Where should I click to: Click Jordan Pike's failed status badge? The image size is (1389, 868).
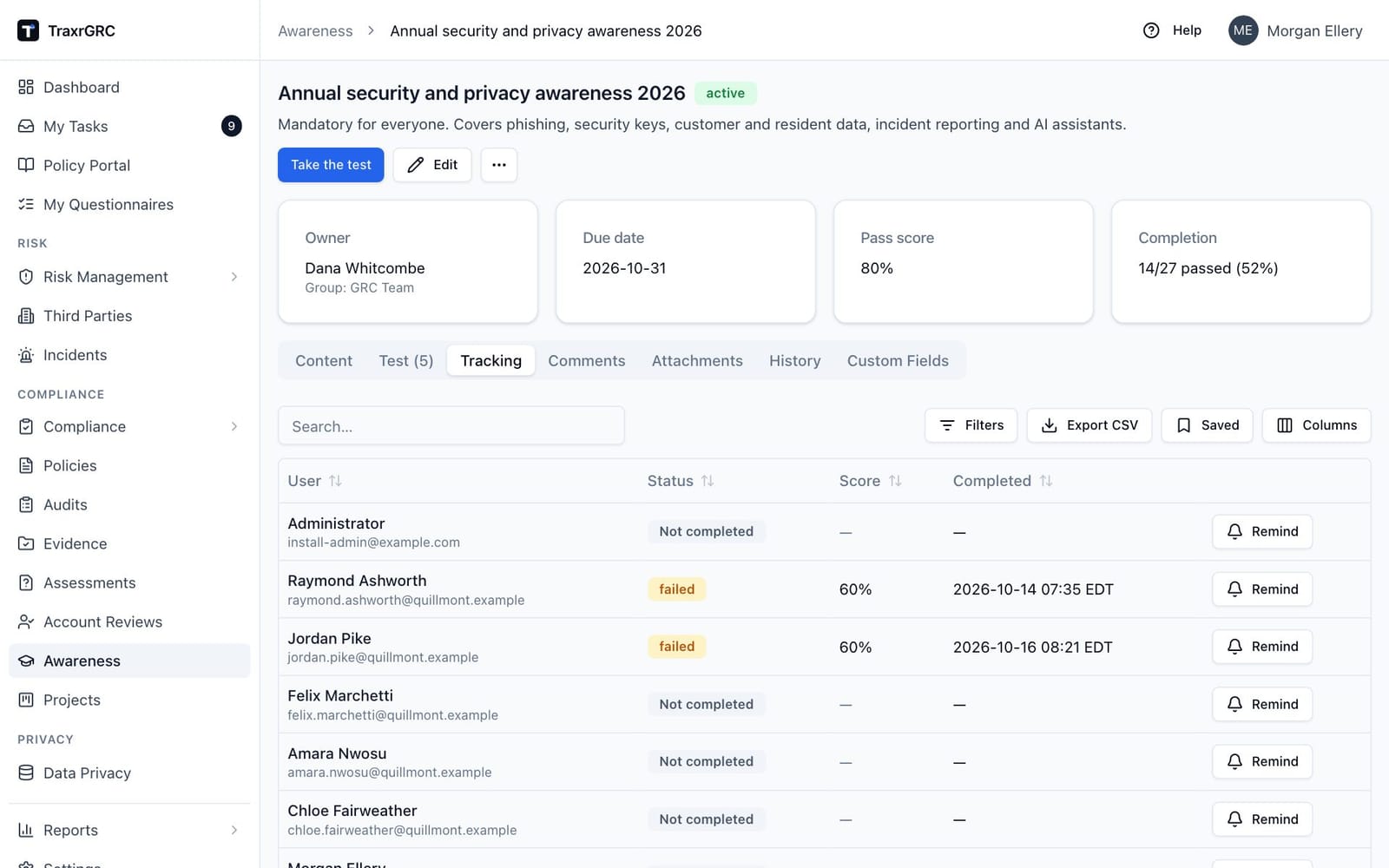(x=677, y=647)
